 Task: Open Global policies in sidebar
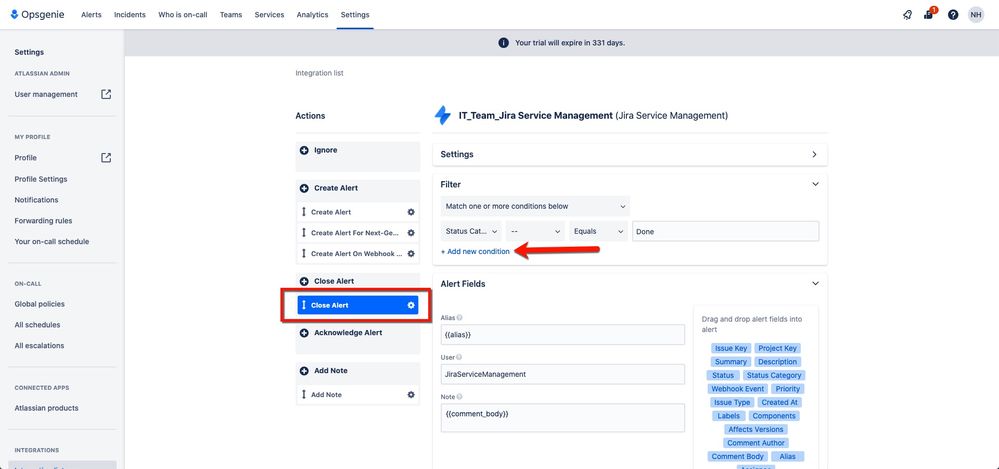click(x=40, y=304)
